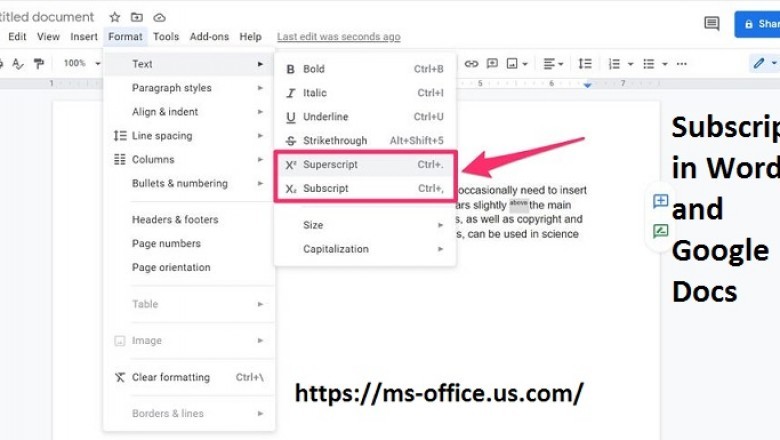Apply Strikethrough formatting

pyautogui.click(x=365, y=141)
